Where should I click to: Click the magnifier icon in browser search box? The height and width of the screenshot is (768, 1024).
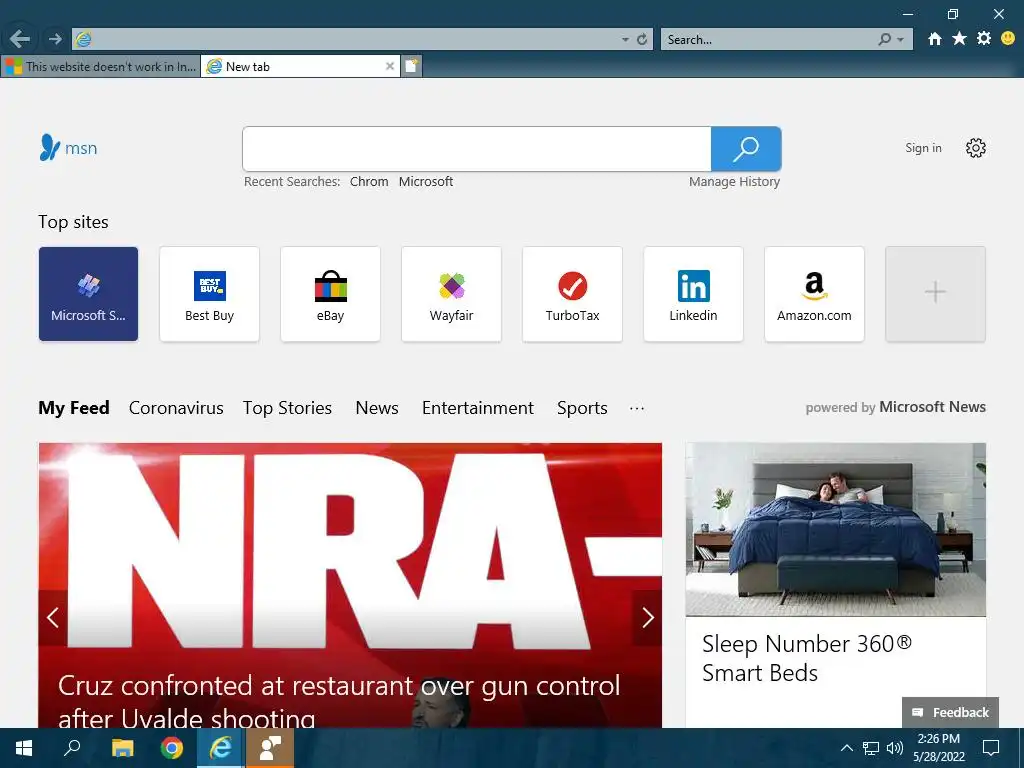click(884, 40)
